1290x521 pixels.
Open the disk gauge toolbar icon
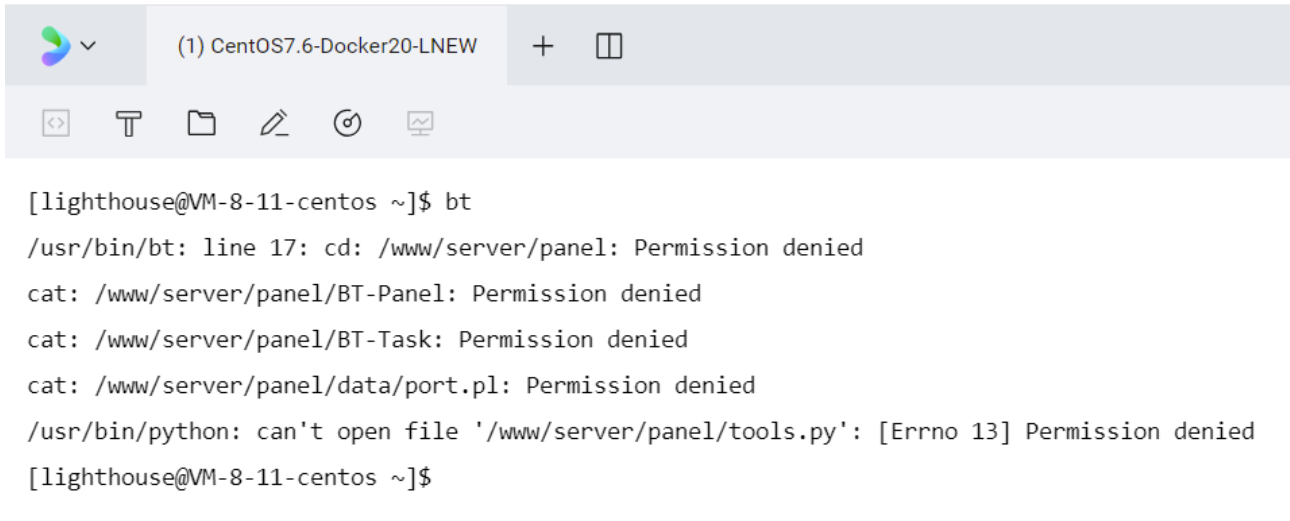[347, 124]
